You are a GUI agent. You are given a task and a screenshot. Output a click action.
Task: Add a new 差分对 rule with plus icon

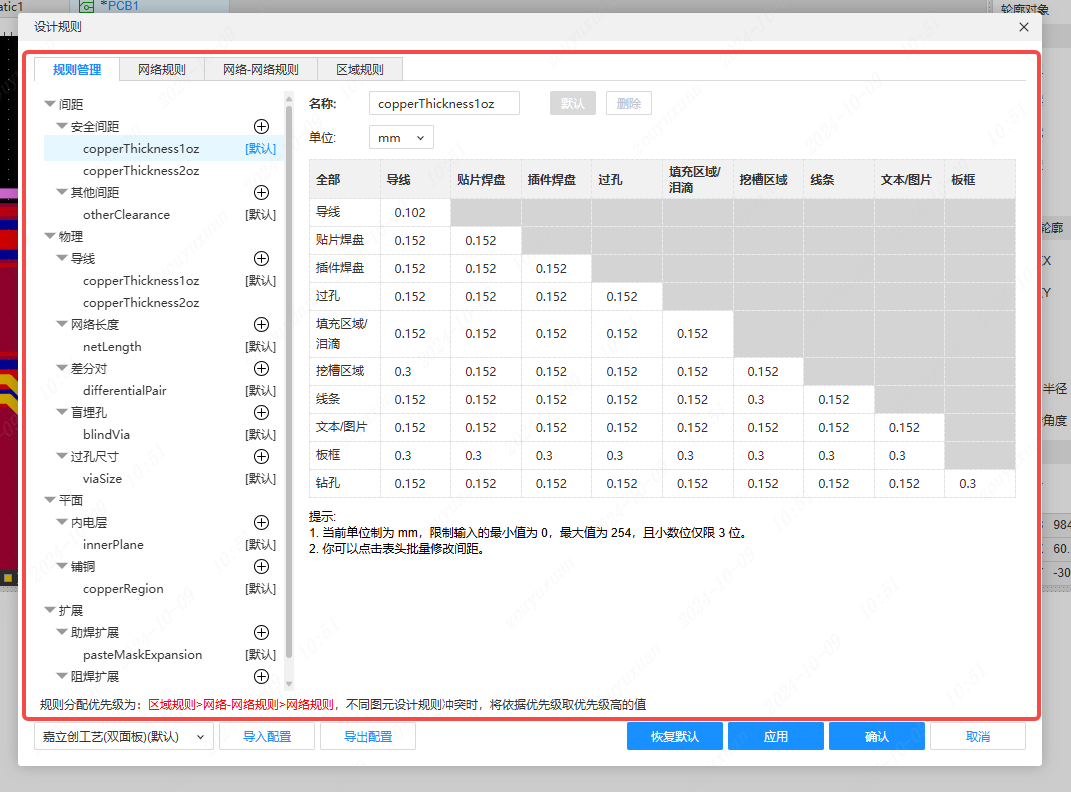(261, 369)
